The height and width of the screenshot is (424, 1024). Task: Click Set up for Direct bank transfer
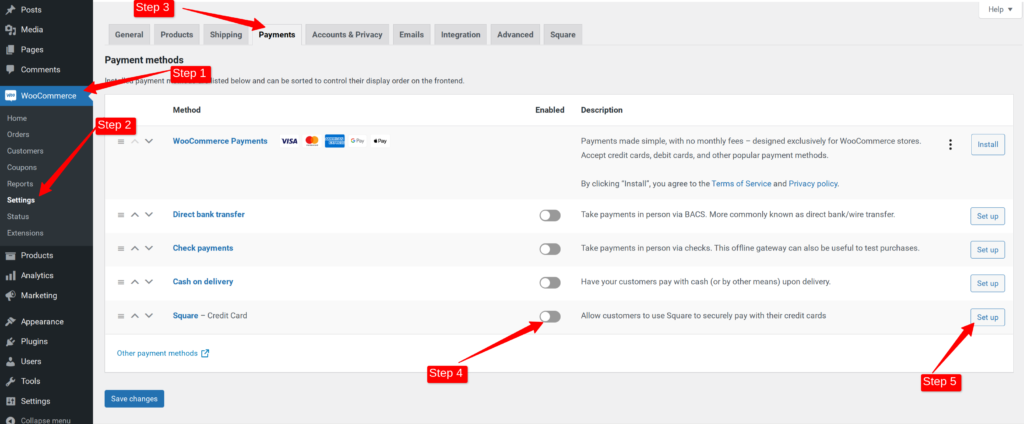tap(987, 216)
